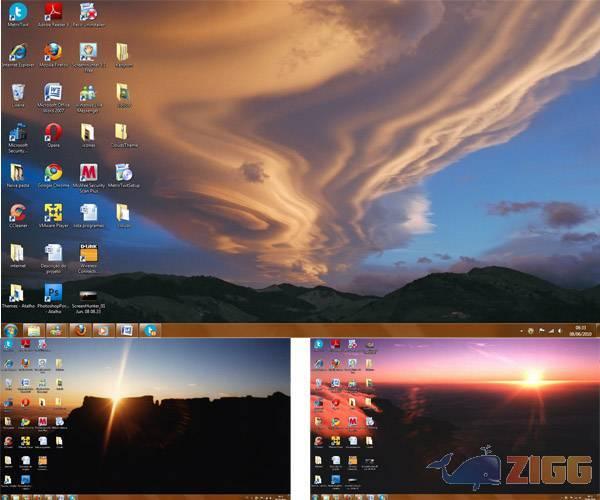Click the Mozilla Firefox desktop shortcut
The width and height of the screenshot is (600, 500).
(53, 52)
